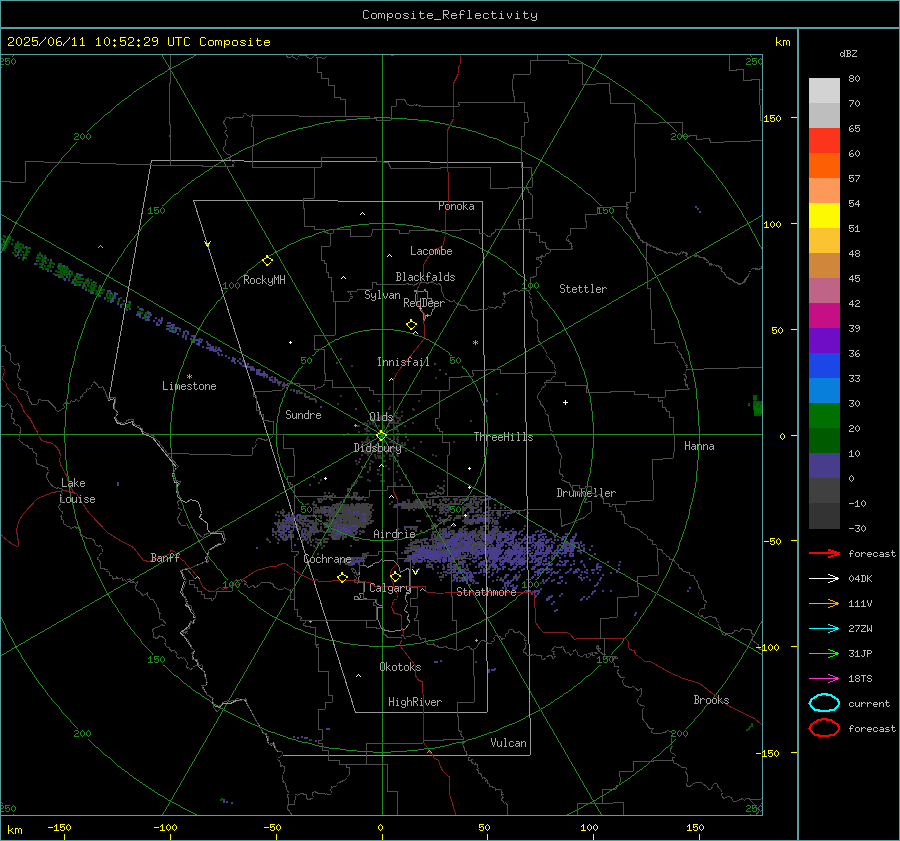This screenshot has height=841, width=900.
Task: Click the Sundre map label
Action: (x=303, y=414)
